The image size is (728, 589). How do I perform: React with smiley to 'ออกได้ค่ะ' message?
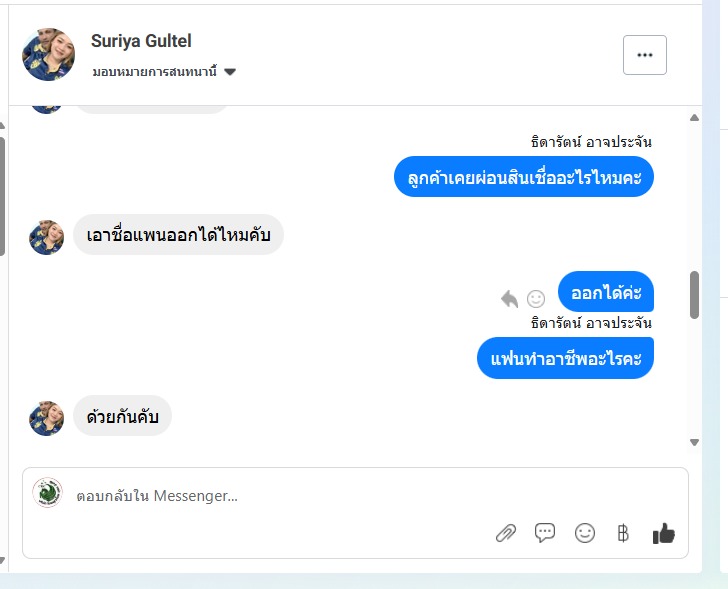point(536,298)
